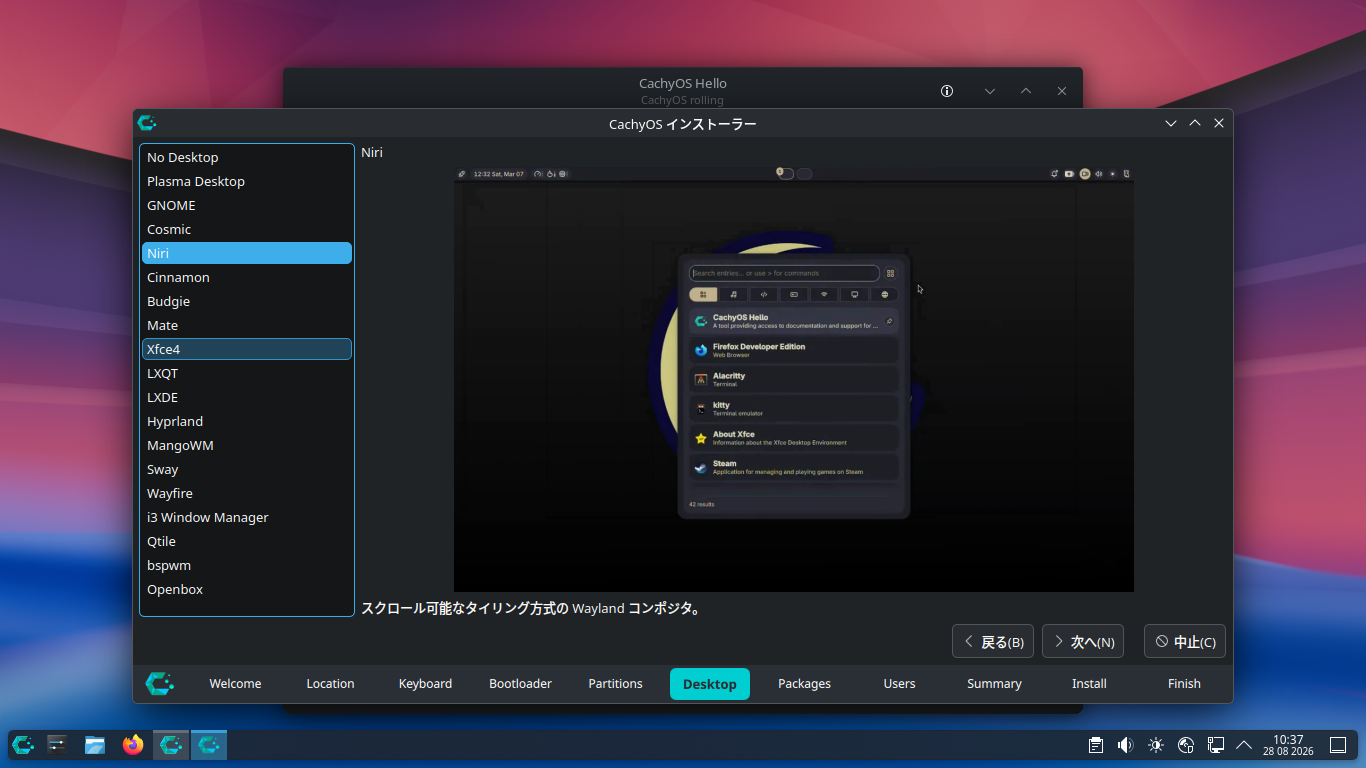Open the second taskbar icon beside the launcher
Screen dimensions: 1366x768
point(57,744)
